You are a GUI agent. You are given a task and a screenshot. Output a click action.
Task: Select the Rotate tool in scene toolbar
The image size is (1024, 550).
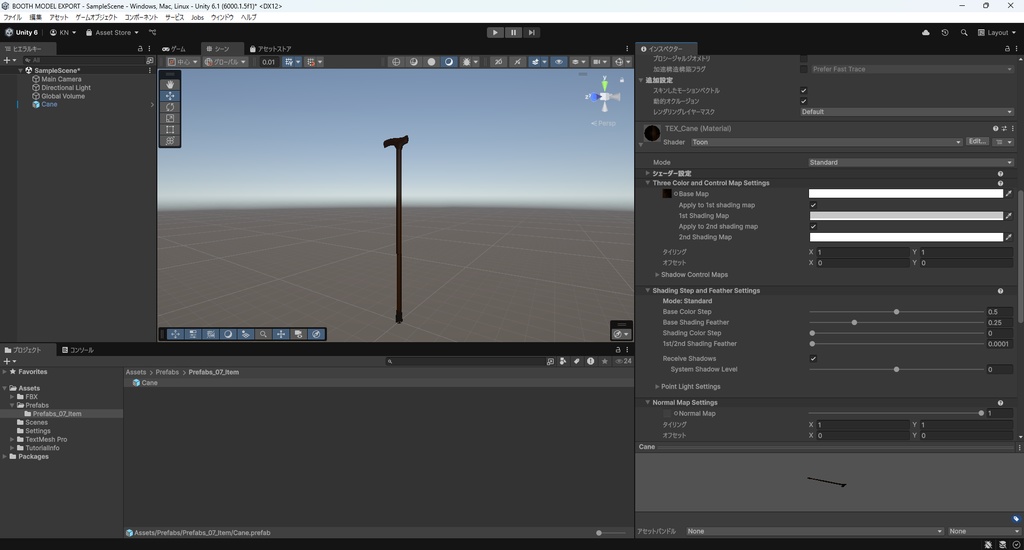(x=170, y=107)
